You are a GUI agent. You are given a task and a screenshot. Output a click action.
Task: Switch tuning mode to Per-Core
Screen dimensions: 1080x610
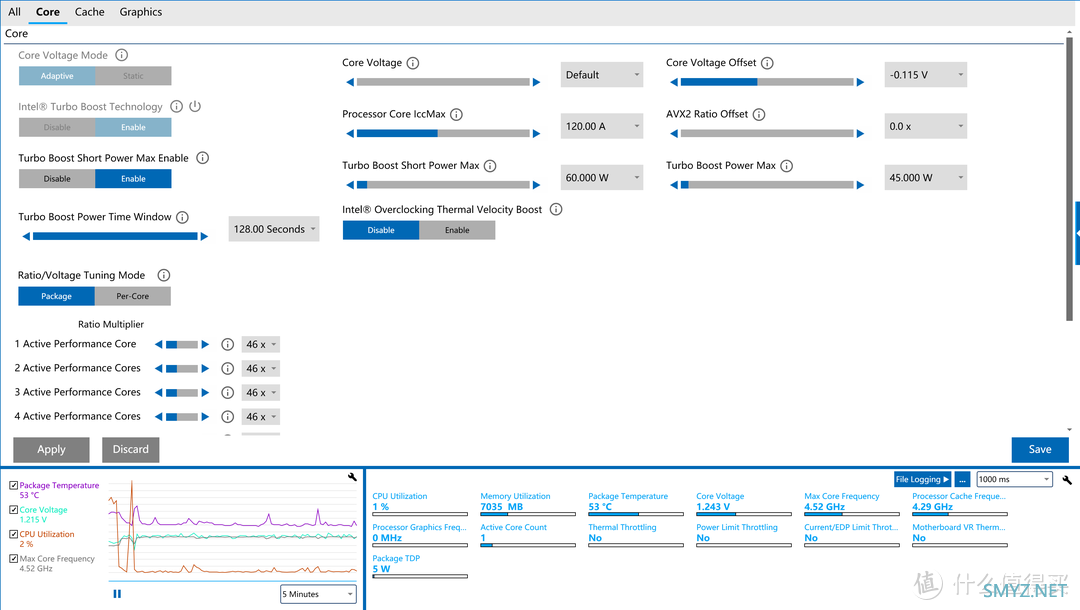pos(132,296)
